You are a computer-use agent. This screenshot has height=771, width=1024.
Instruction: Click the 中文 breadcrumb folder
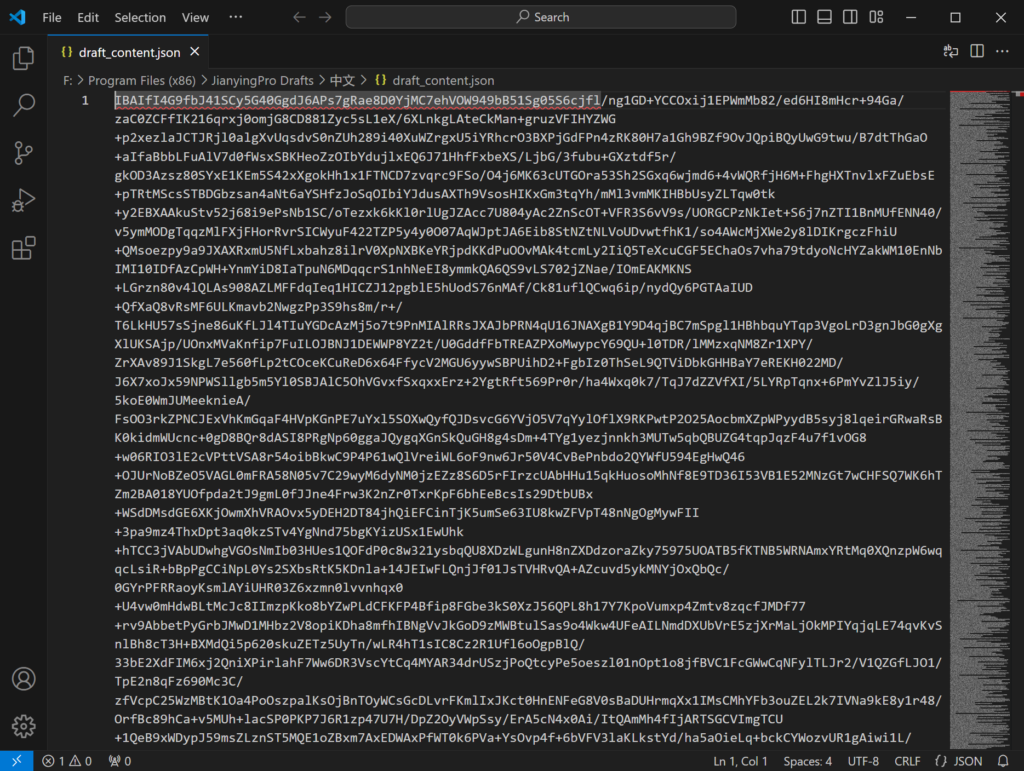pos(342,80)
